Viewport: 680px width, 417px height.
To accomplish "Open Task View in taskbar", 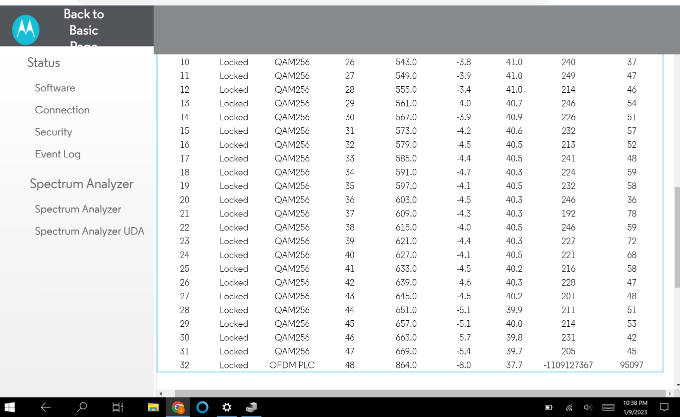I will point(117,407).
